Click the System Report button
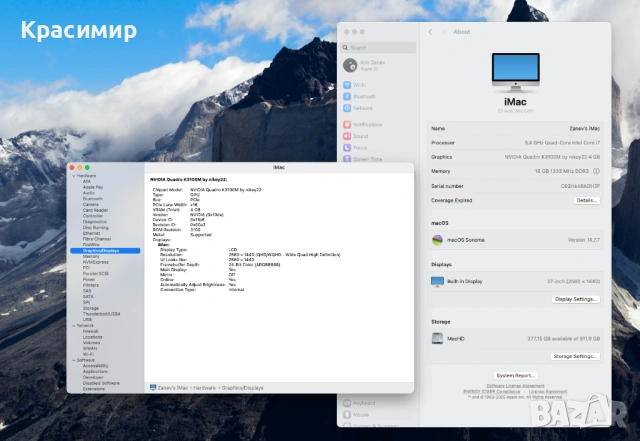 (x=516, y=375)
